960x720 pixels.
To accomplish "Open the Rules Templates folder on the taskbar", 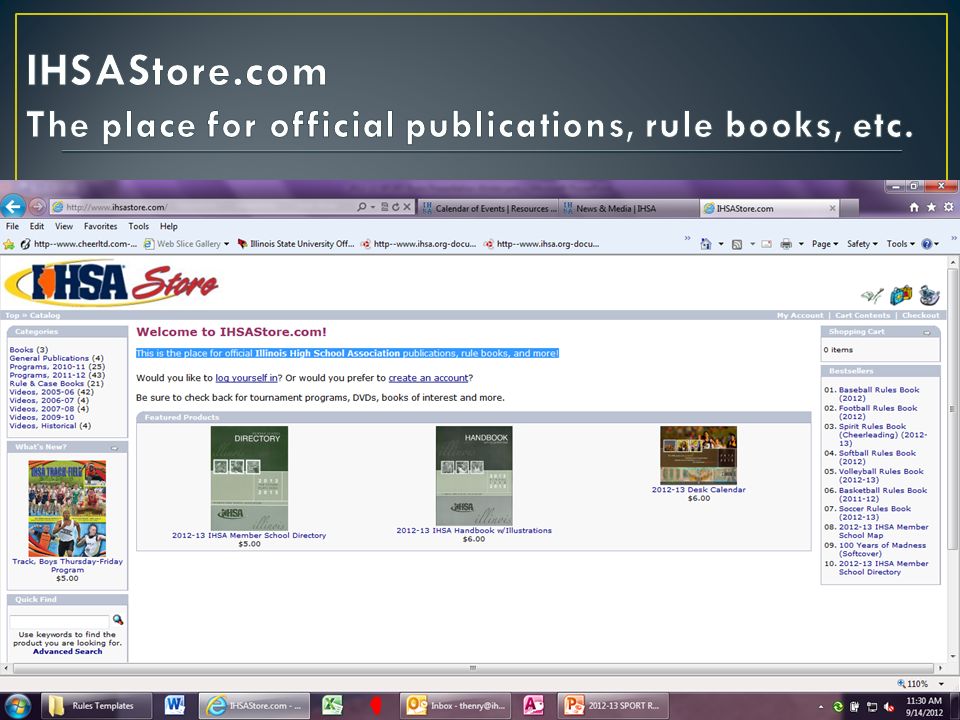I will tap(97, 705).
